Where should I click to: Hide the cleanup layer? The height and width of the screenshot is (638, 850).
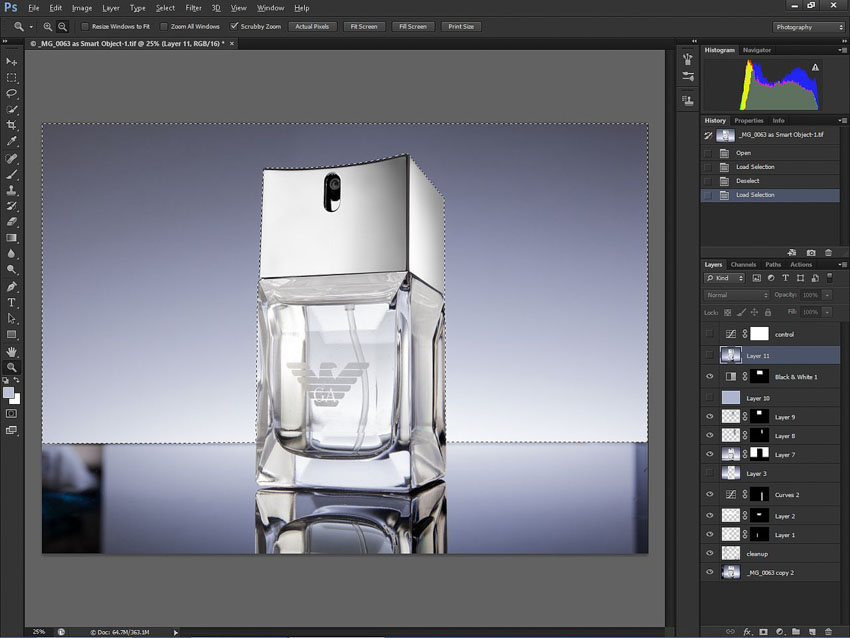[x=710, y=553]
